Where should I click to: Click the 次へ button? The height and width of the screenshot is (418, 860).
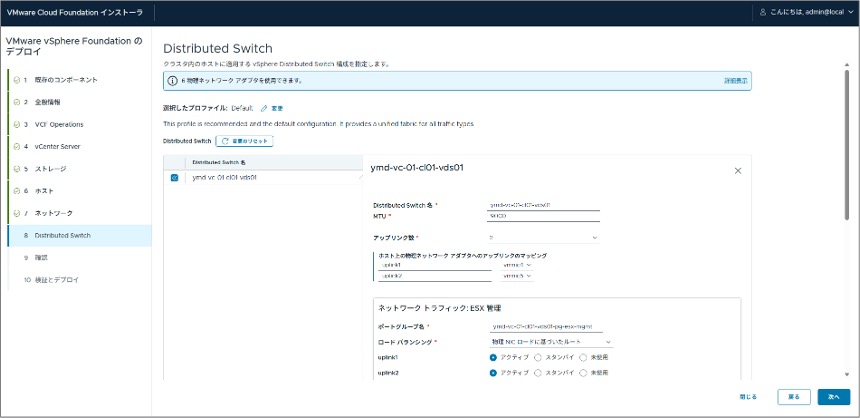pos(834,397)
